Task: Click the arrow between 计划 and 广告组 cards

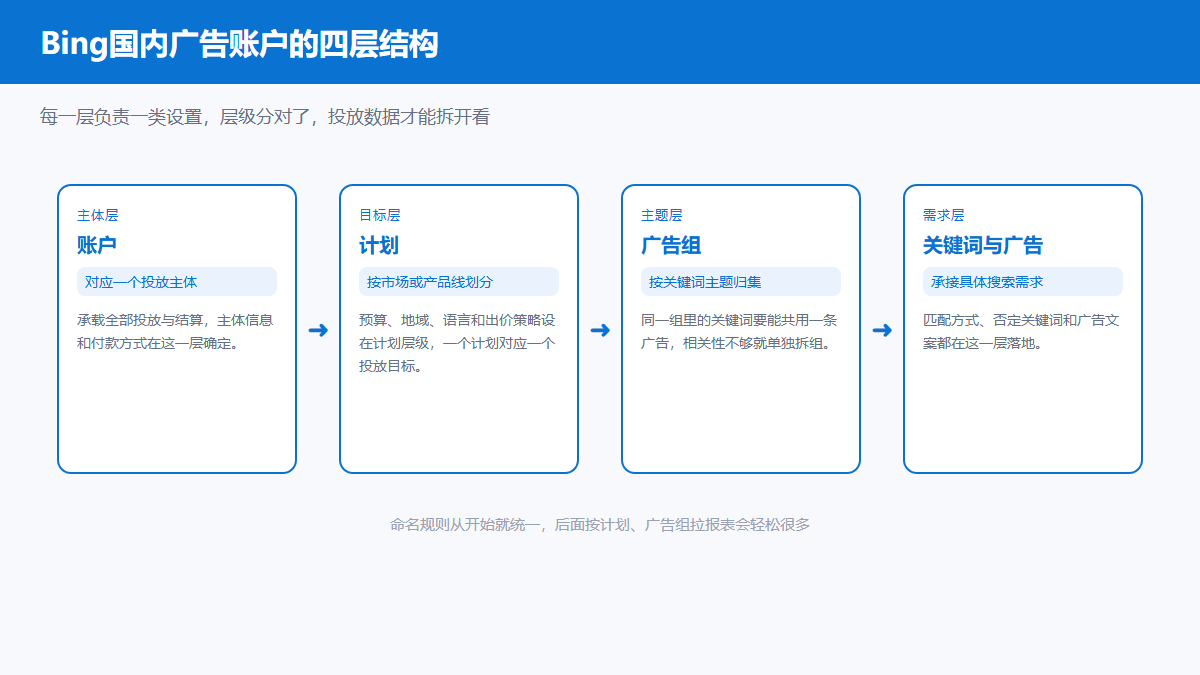Action: click(600, 330)
